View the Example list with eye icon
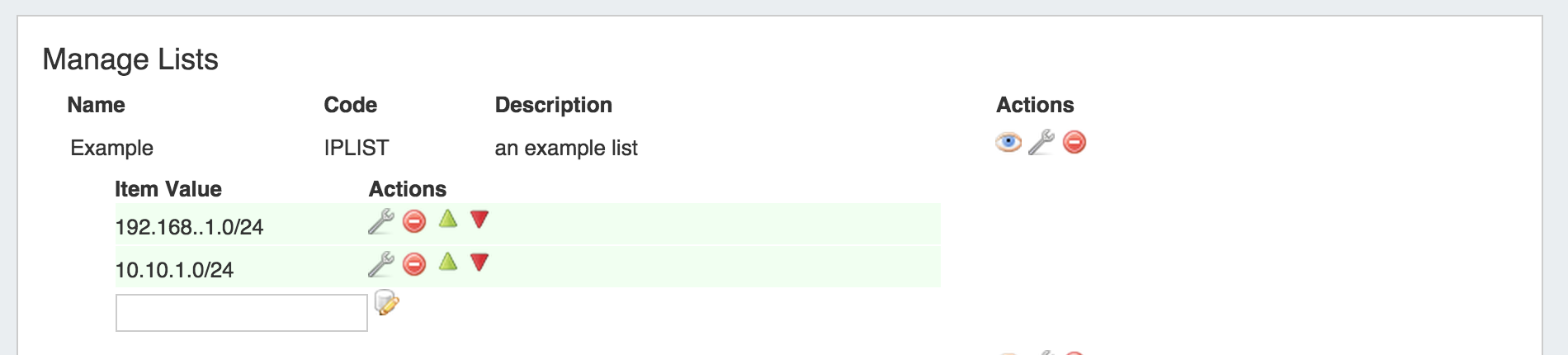 coord(1008,143)
